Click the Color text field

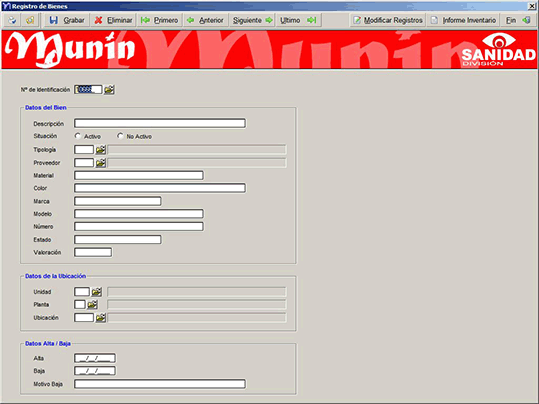point(160,188)
